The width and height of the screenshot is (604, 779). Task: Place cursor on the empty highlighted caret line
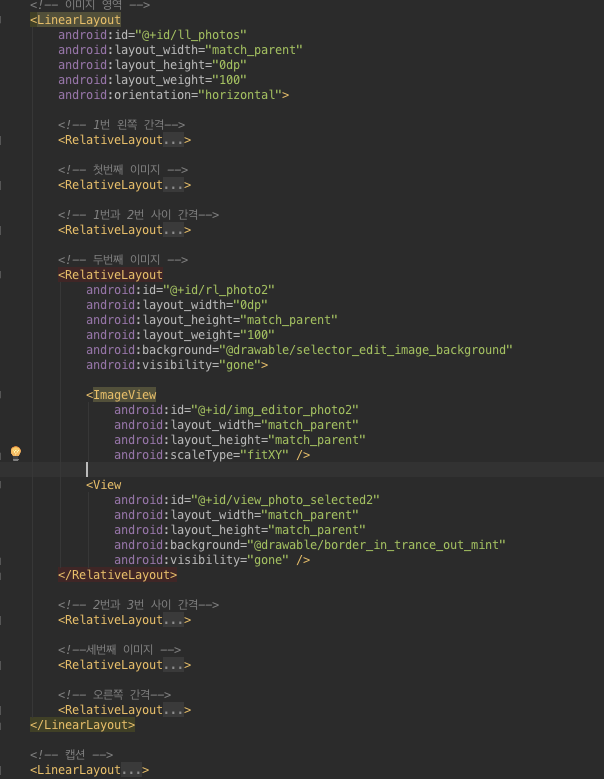pos(302,469)
